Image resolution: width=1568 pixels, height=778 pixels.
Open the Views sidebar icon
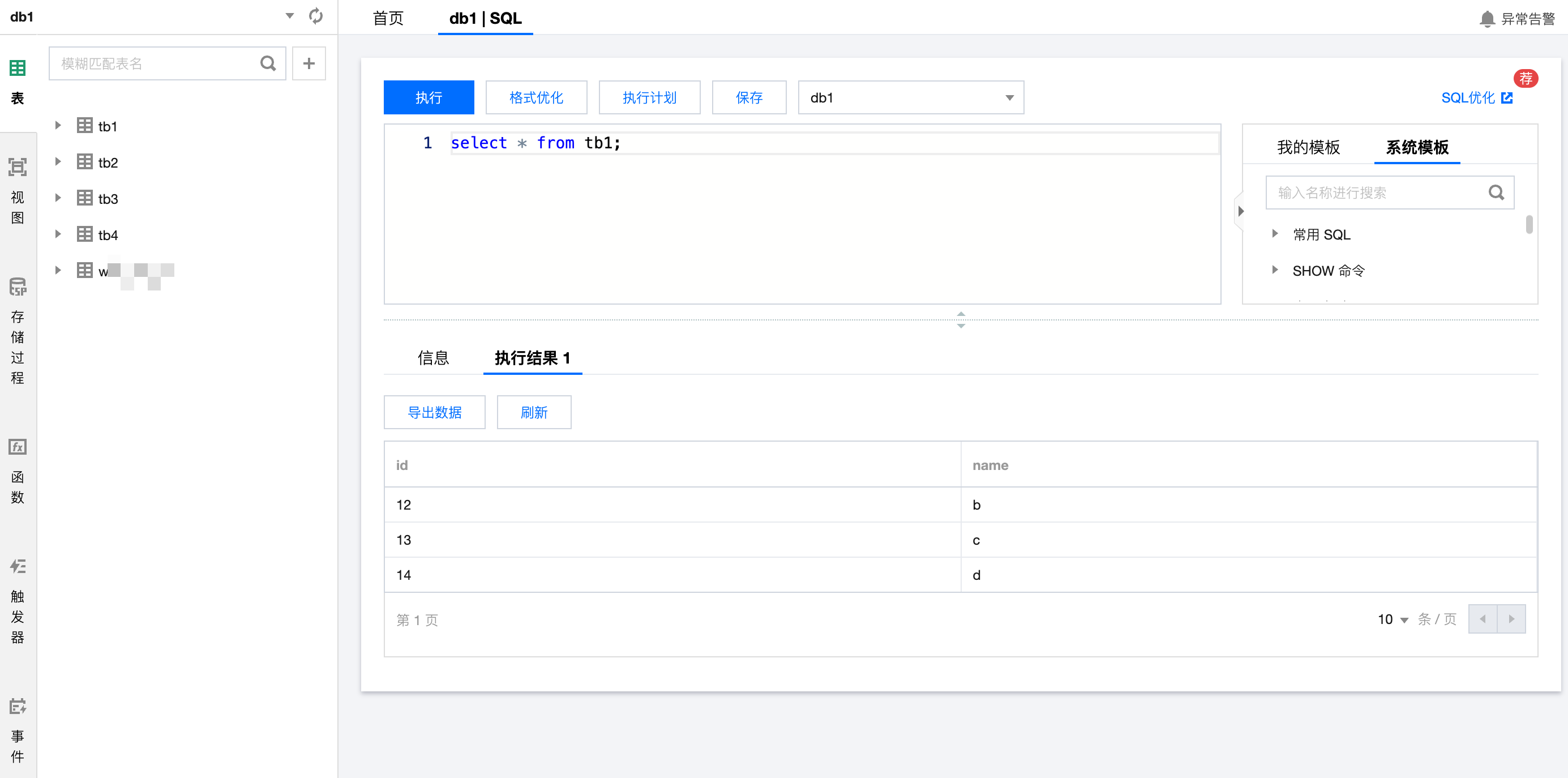pyautogui.click(x=18, y=167)
